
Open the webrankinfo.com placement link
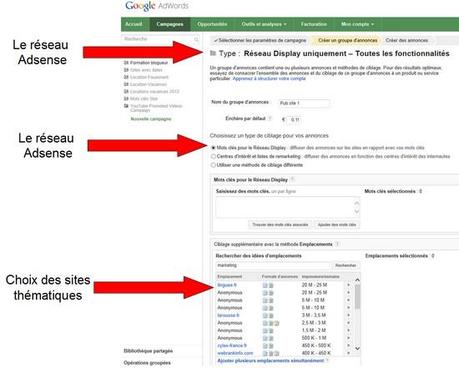coord(235,353)
